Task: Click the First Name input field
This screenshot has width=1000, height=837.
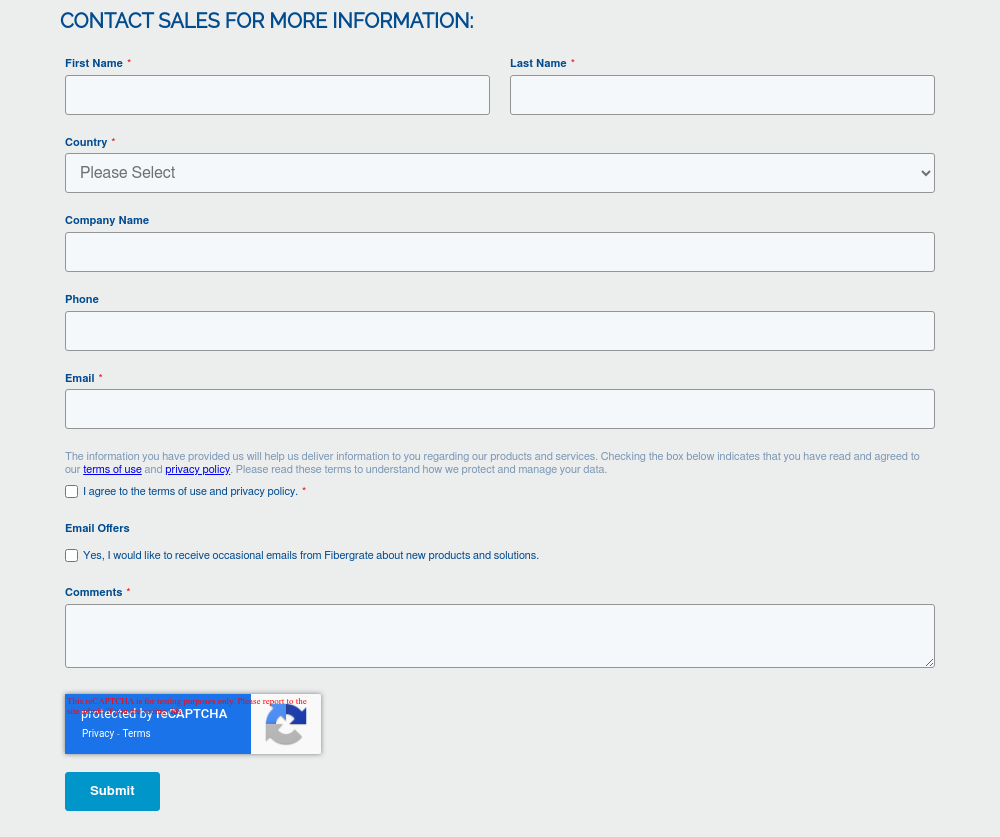Action: coord(277,95)
